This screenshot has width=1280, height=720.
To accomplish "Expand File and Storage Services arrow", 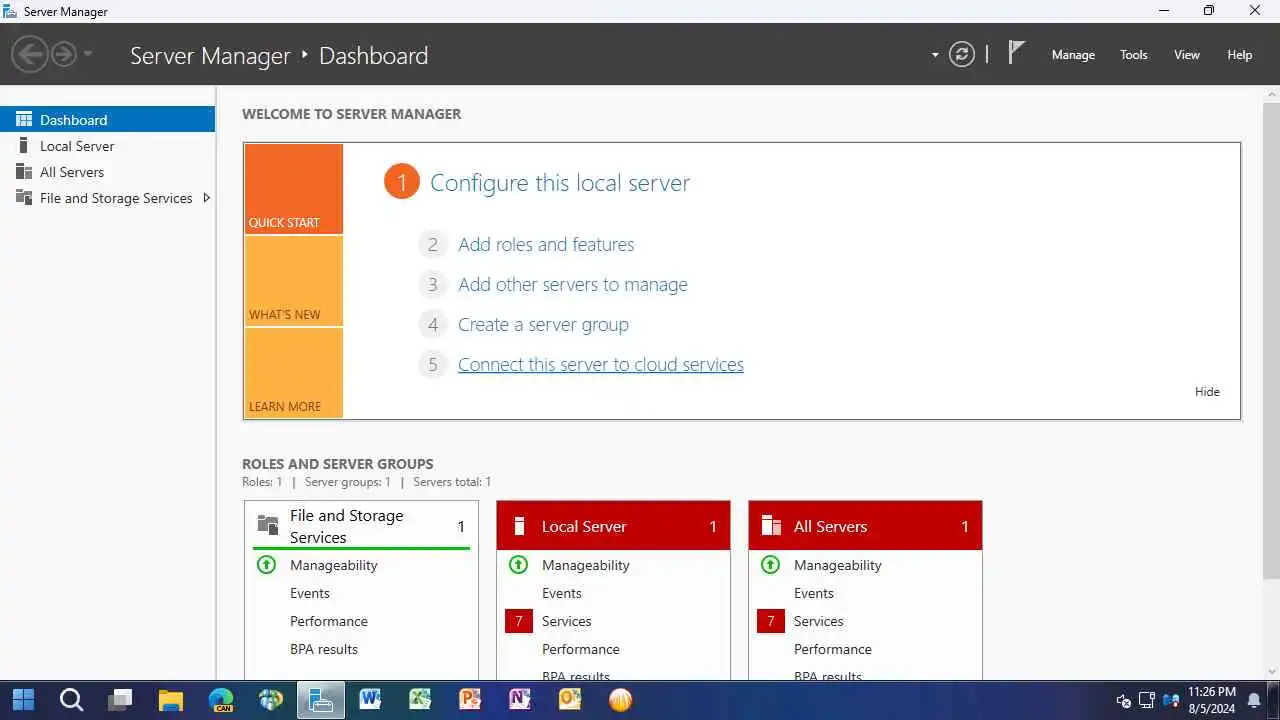I will coord(206,197).
